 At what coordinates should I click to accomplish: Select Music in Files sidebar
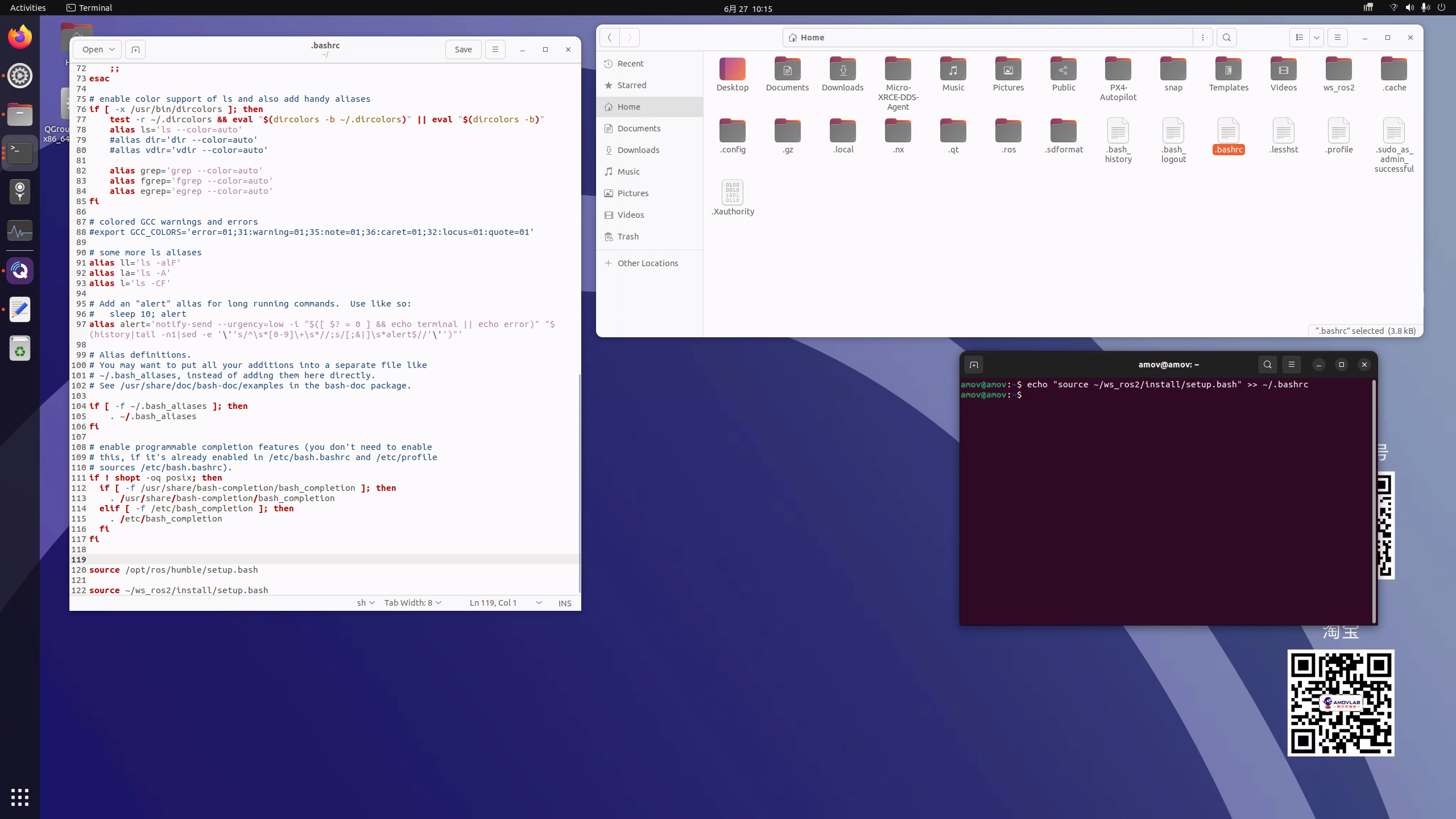click(650, 172)
